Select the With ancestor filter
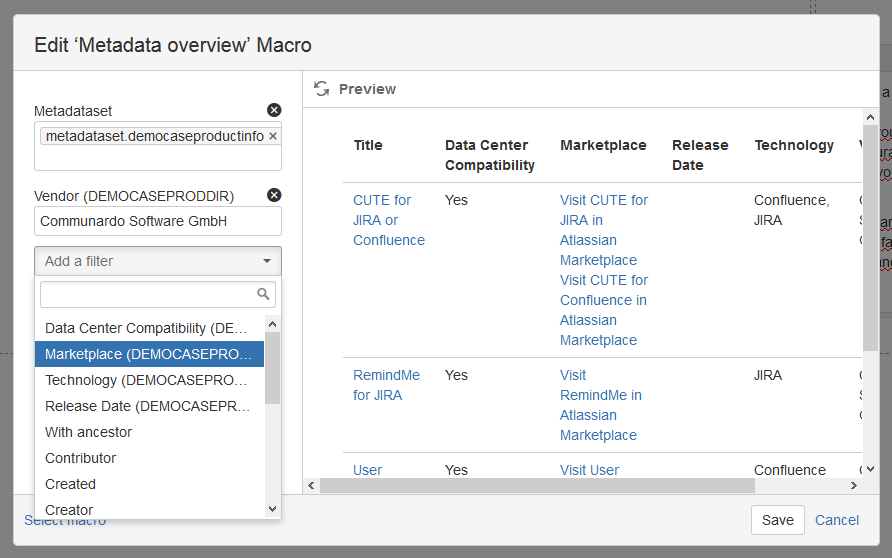This screenshot has width=892, height=558. pyautogui.click(x=89, y=432)
